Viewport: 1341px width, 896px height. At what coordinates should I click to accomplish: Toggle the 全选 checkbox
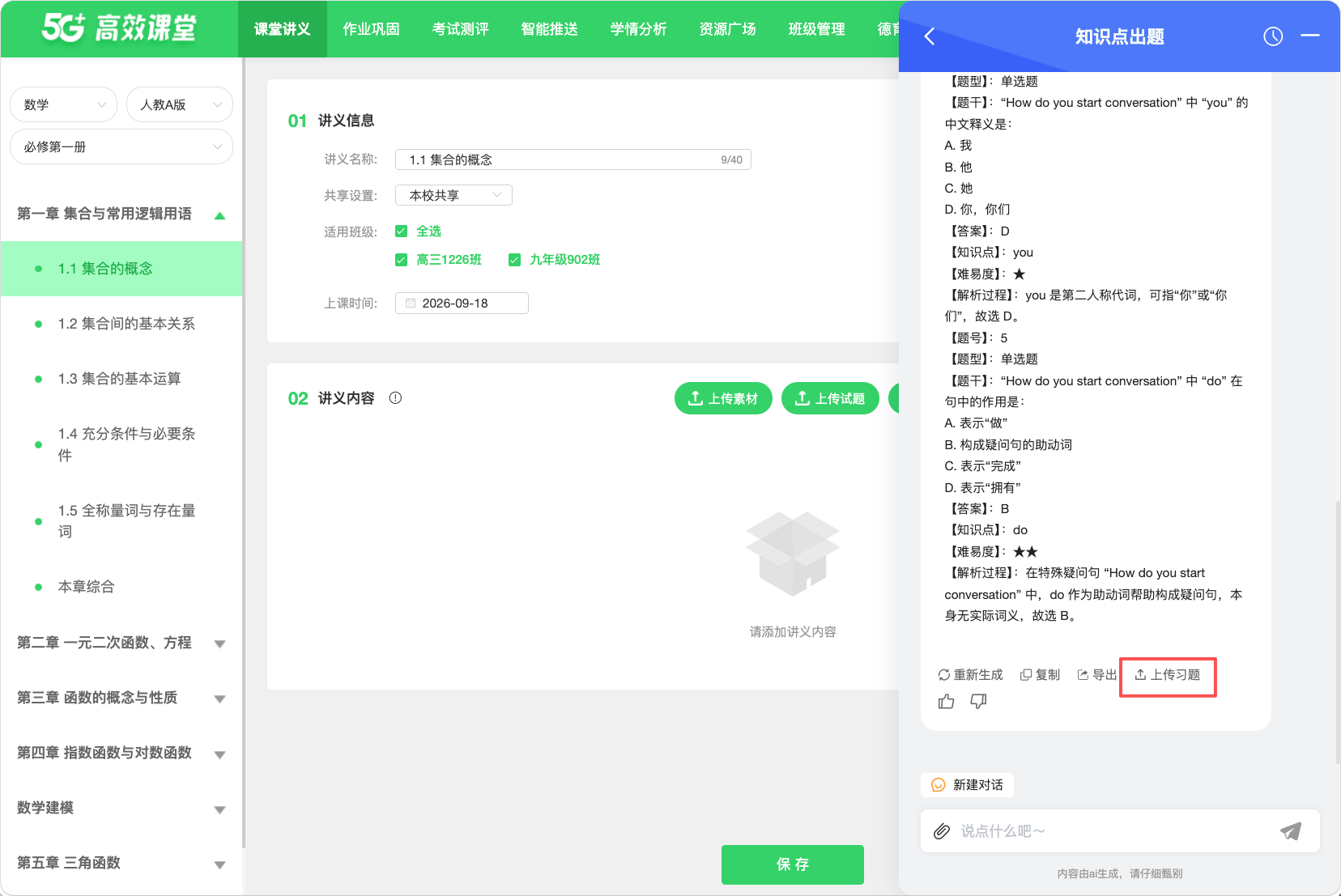[x=401, y=231]
